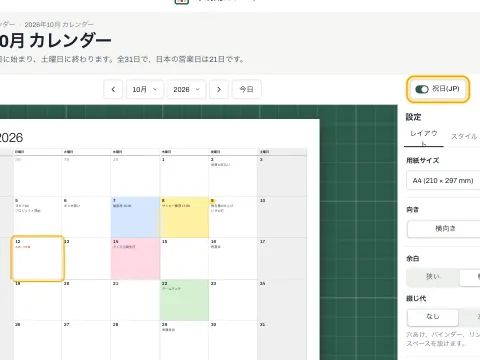Select the October 16 day cell
This screenshot has width=480, height=360.
click(x=233, y=259)
